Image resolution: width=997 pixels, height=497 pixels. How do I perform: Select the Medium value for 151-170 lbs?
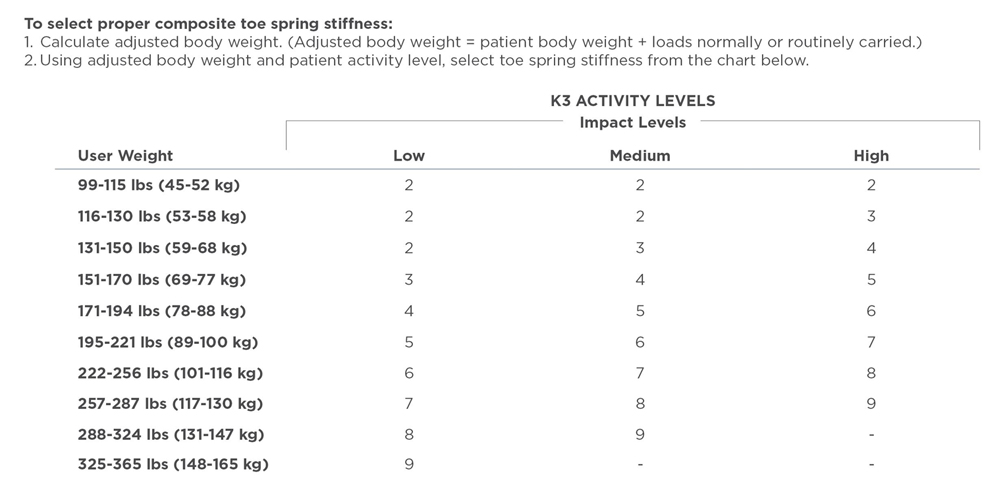[639, 279]
